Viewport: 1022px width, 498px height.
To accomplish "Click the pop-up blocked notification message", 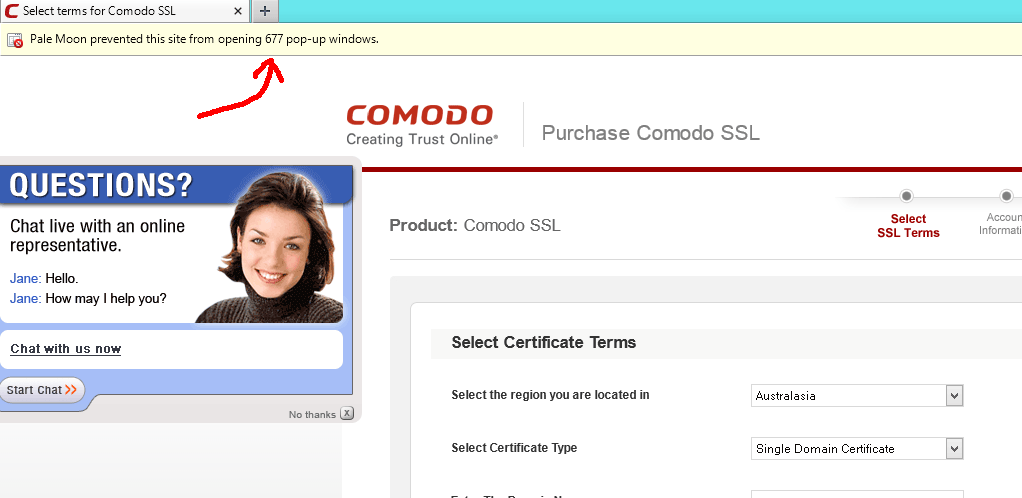I will (x=204, y=39).
